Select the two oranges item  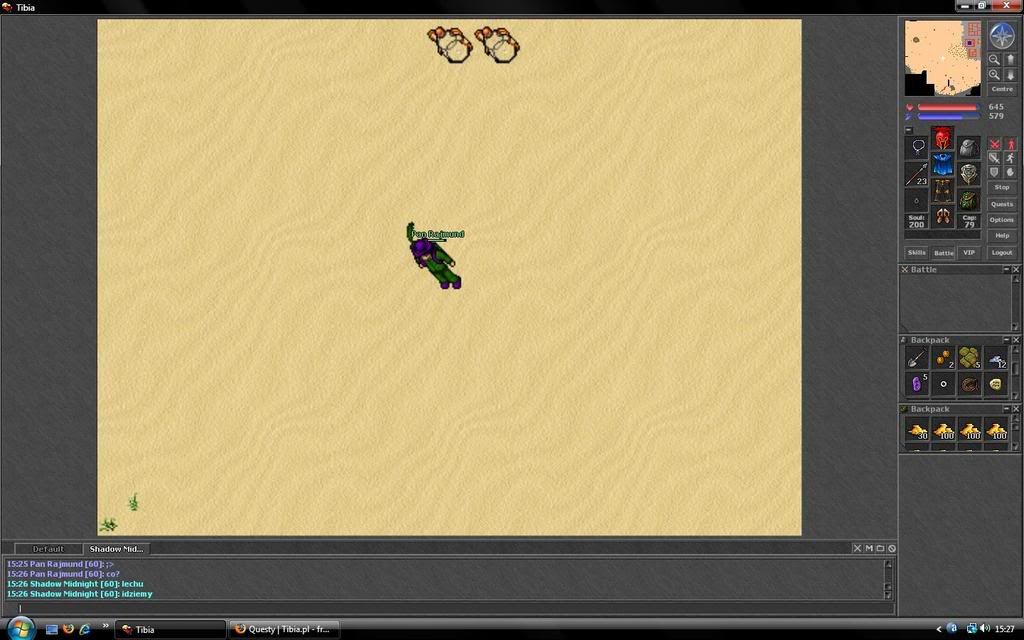(943, 358)
